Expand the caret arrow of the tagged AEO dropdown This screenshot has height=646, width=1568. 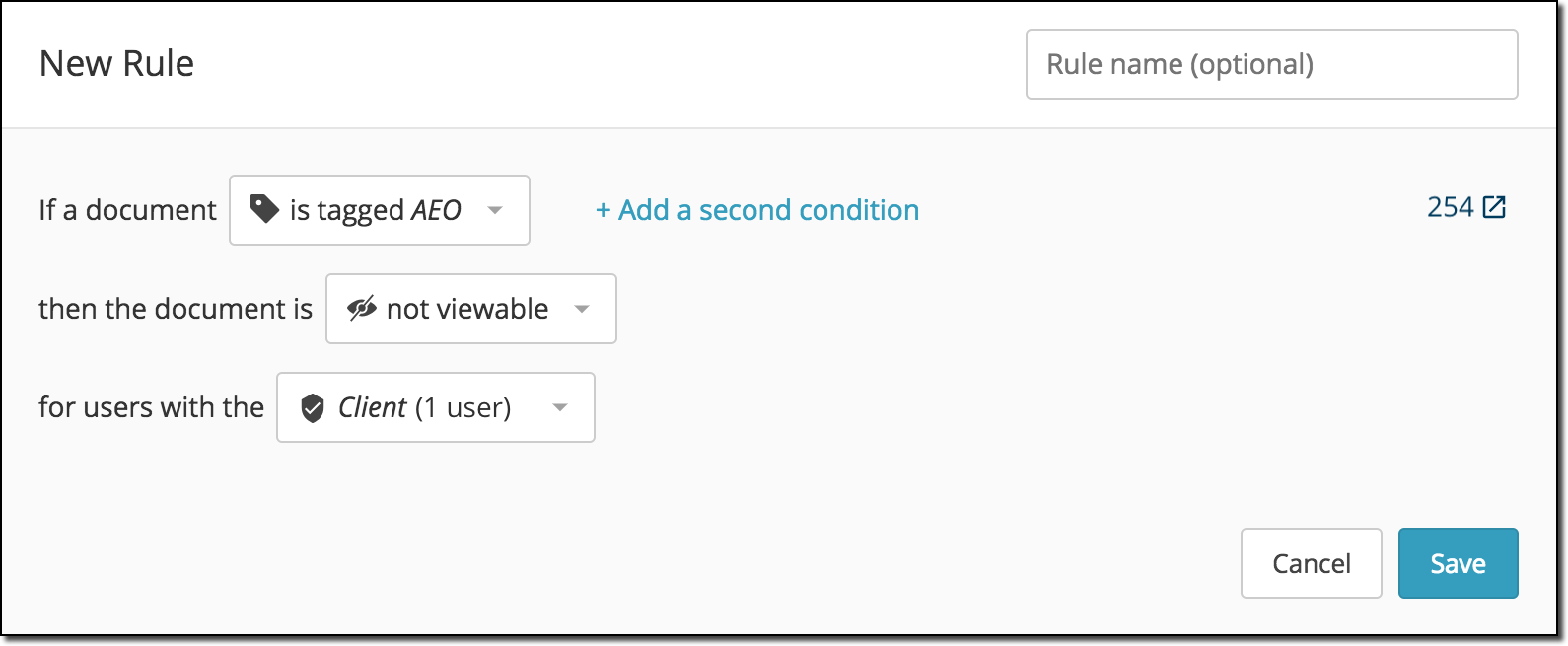pos(495,210)
